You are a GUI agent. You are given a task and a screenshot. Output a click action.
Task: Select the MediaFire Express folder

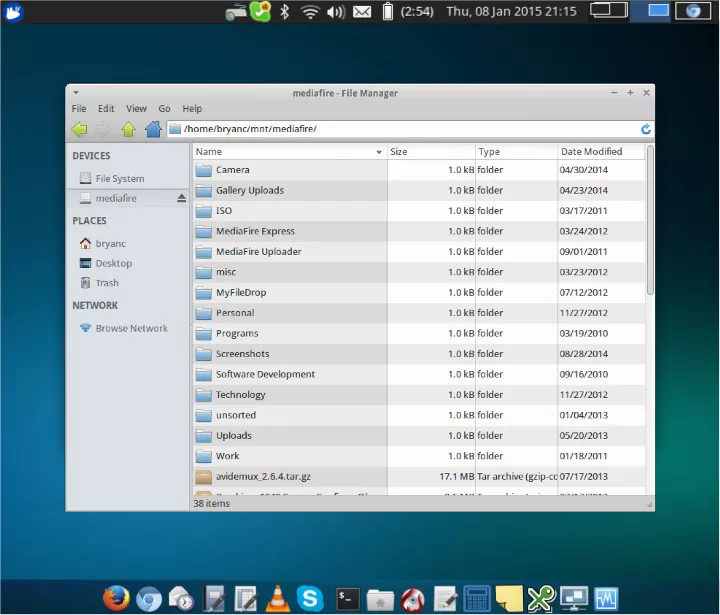pos(255,231)
